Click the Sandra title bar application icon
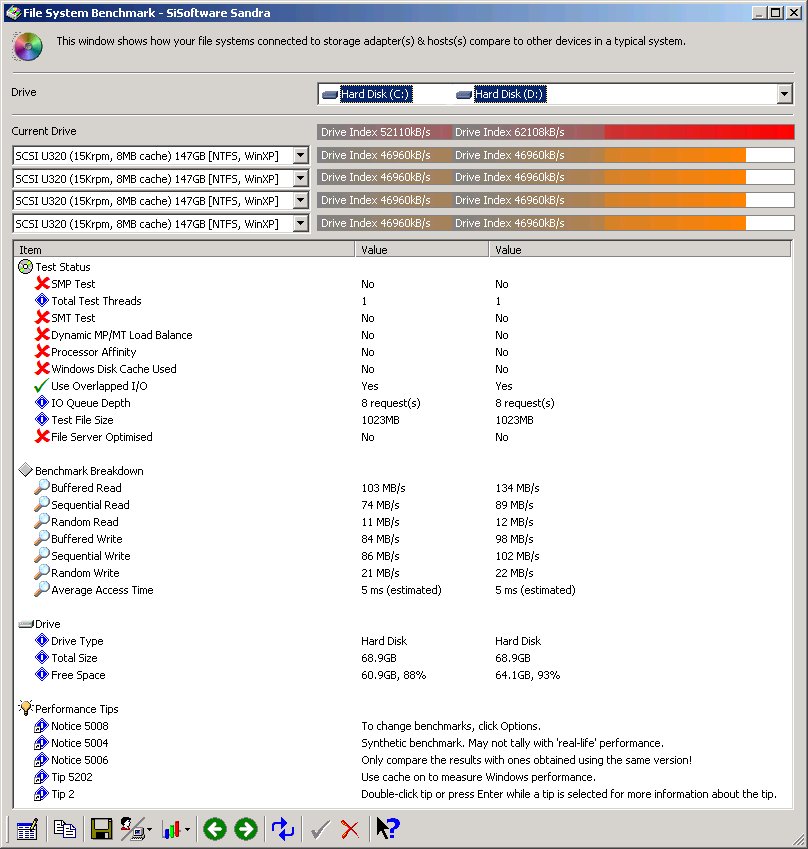This screenshot has width=808, height=849. (13, 12)
